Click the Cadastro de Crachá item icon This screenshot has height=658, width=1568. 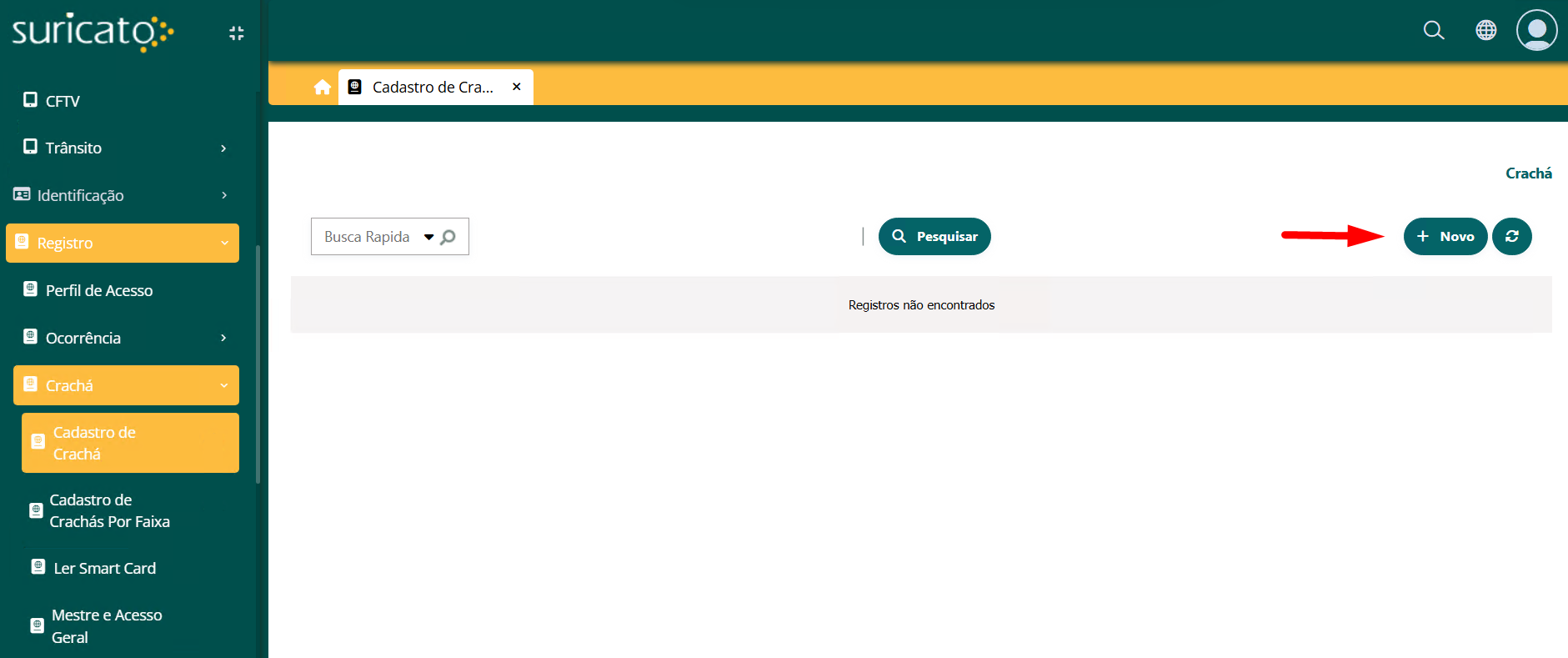[x=38, y=441]
